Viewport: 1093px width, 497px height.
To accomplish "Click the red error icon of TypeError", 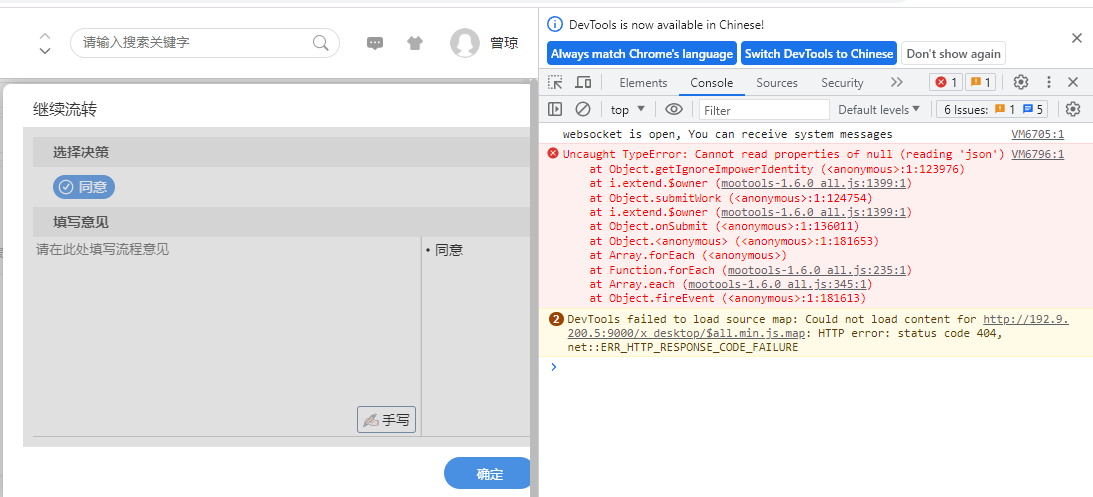I will pyautogui.click(x=553, y=154).
